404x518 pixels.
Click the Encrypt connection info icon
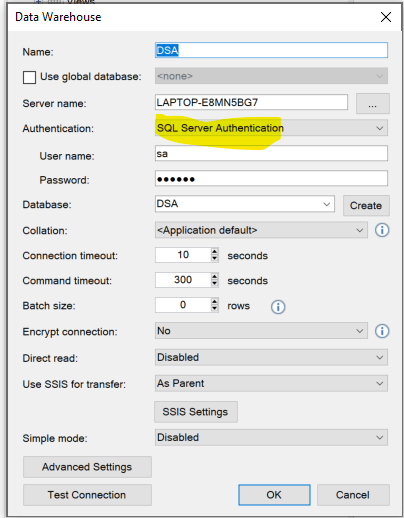tap(382, 331)
